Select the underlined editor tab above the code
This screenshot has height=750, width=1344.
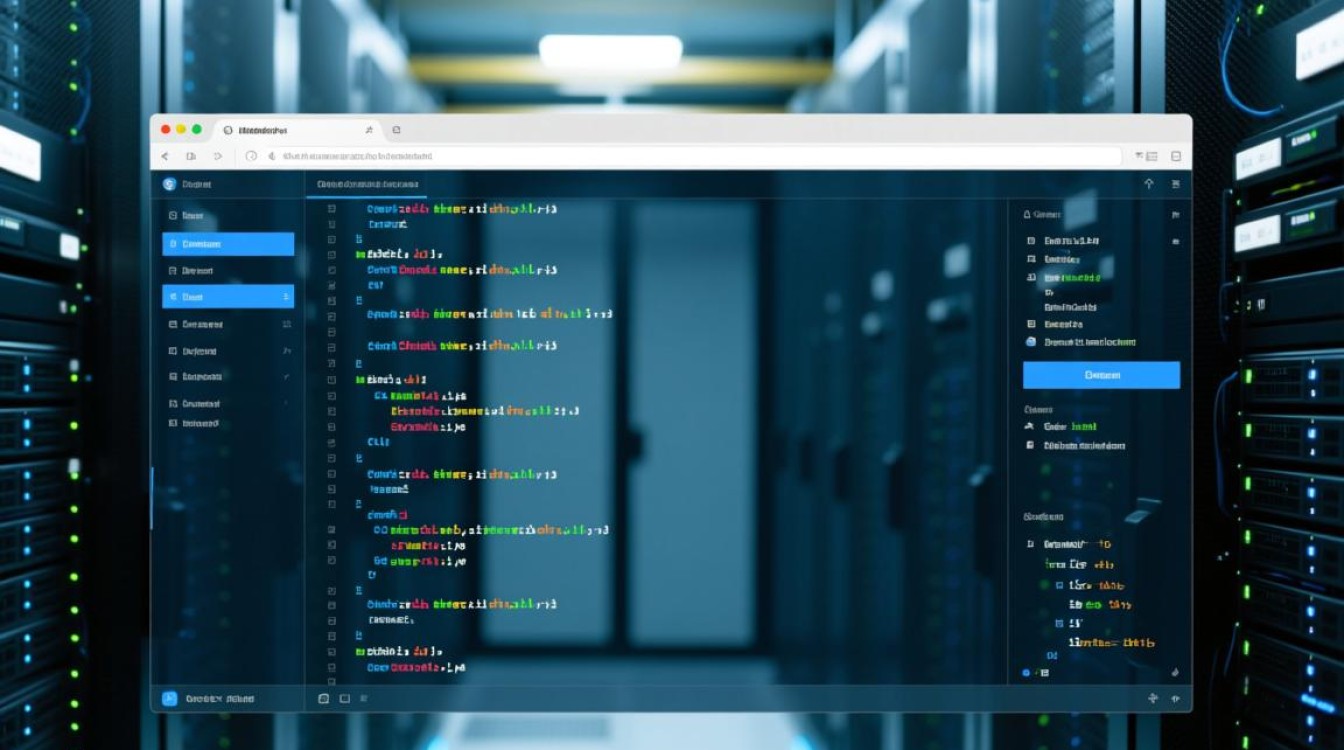366,185
